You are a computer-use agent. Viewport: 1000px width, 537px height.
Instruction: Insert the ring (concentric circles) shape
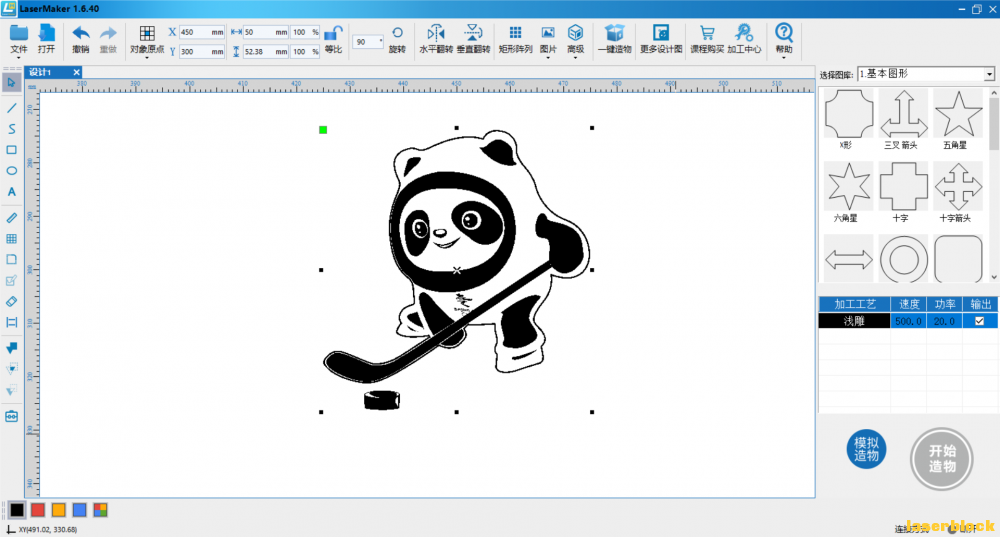pyautogui.click(x=903, y=259)
